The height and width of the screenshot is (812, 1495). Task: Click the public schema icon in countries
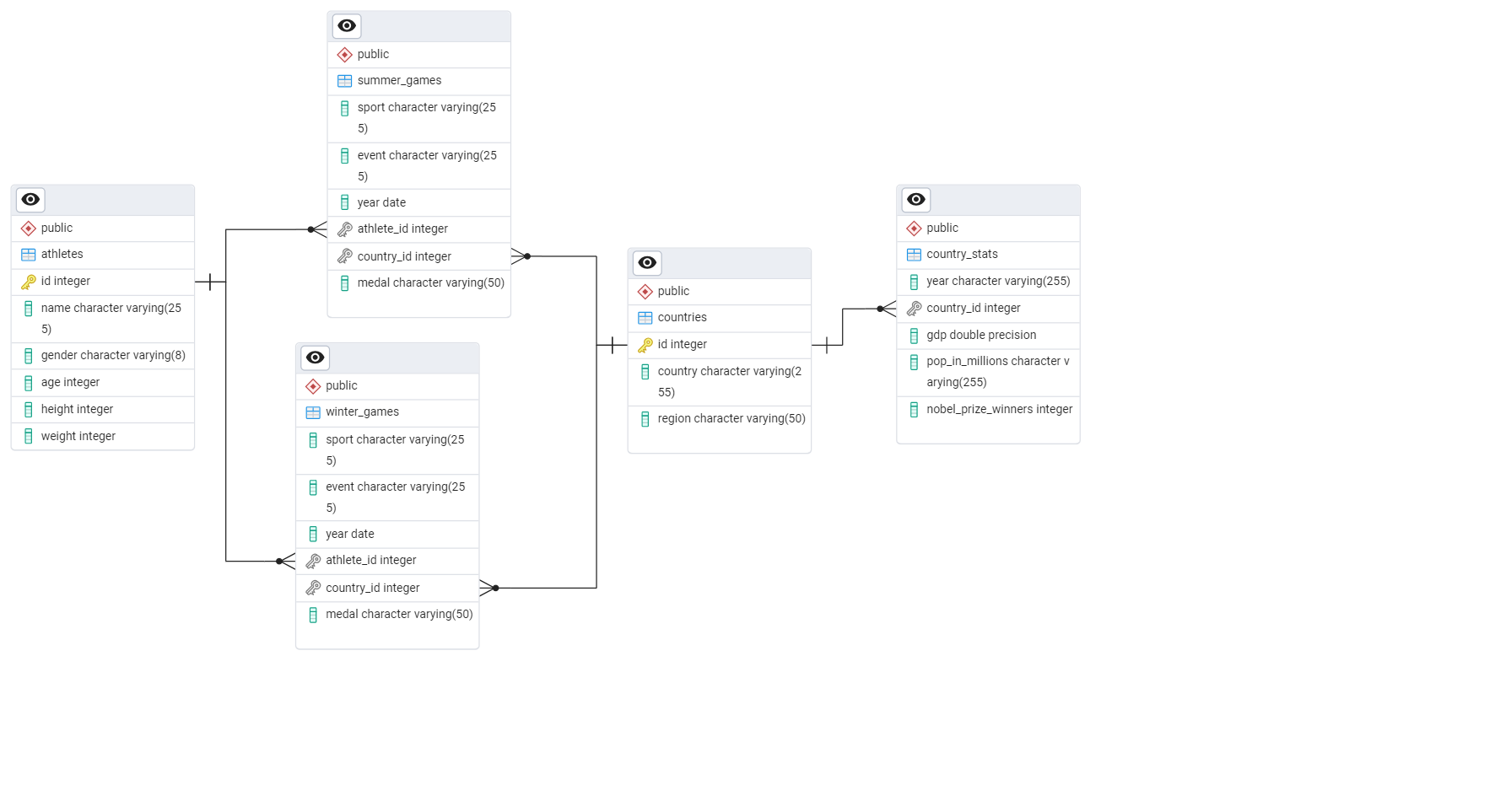645,292
